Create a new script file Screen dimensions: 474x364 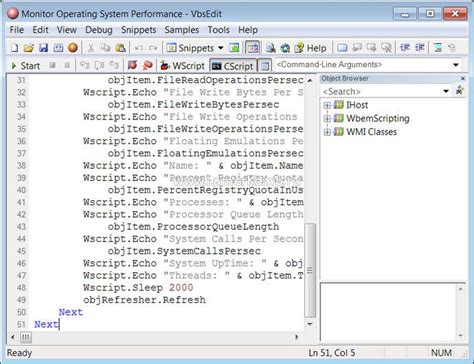coord(14,48)
